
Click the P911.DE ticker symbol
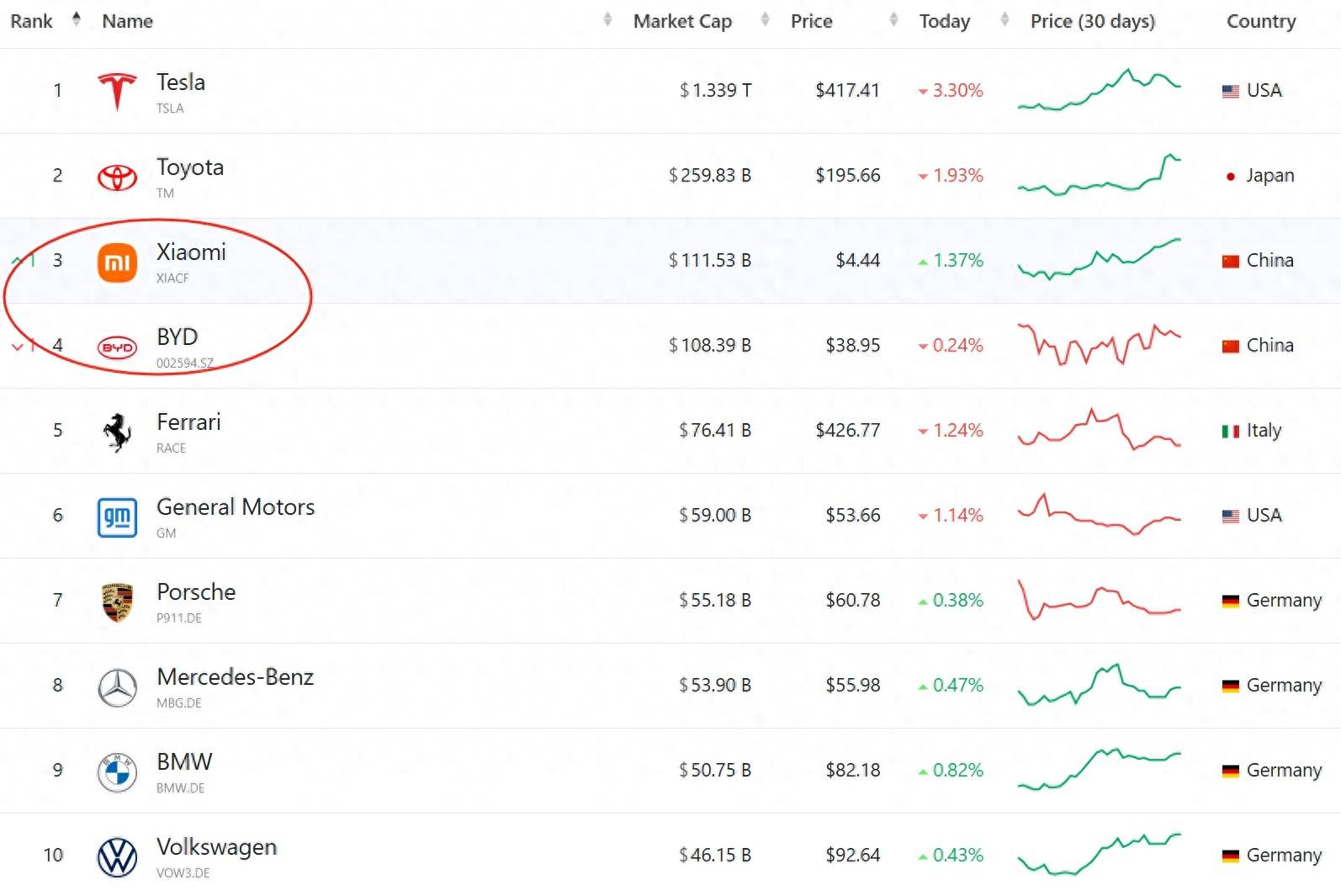click(179, 618)
